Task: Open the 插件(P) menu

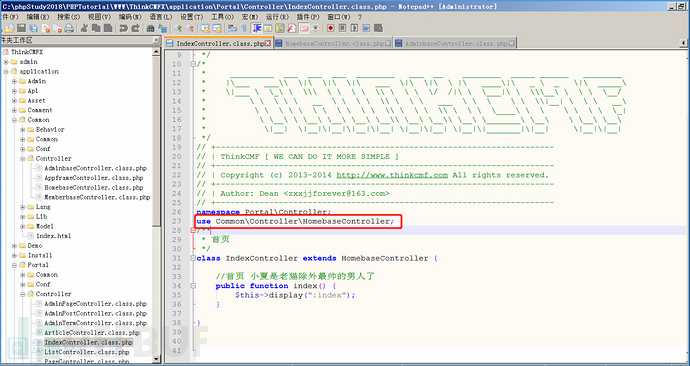Action: tap(308, 17)
